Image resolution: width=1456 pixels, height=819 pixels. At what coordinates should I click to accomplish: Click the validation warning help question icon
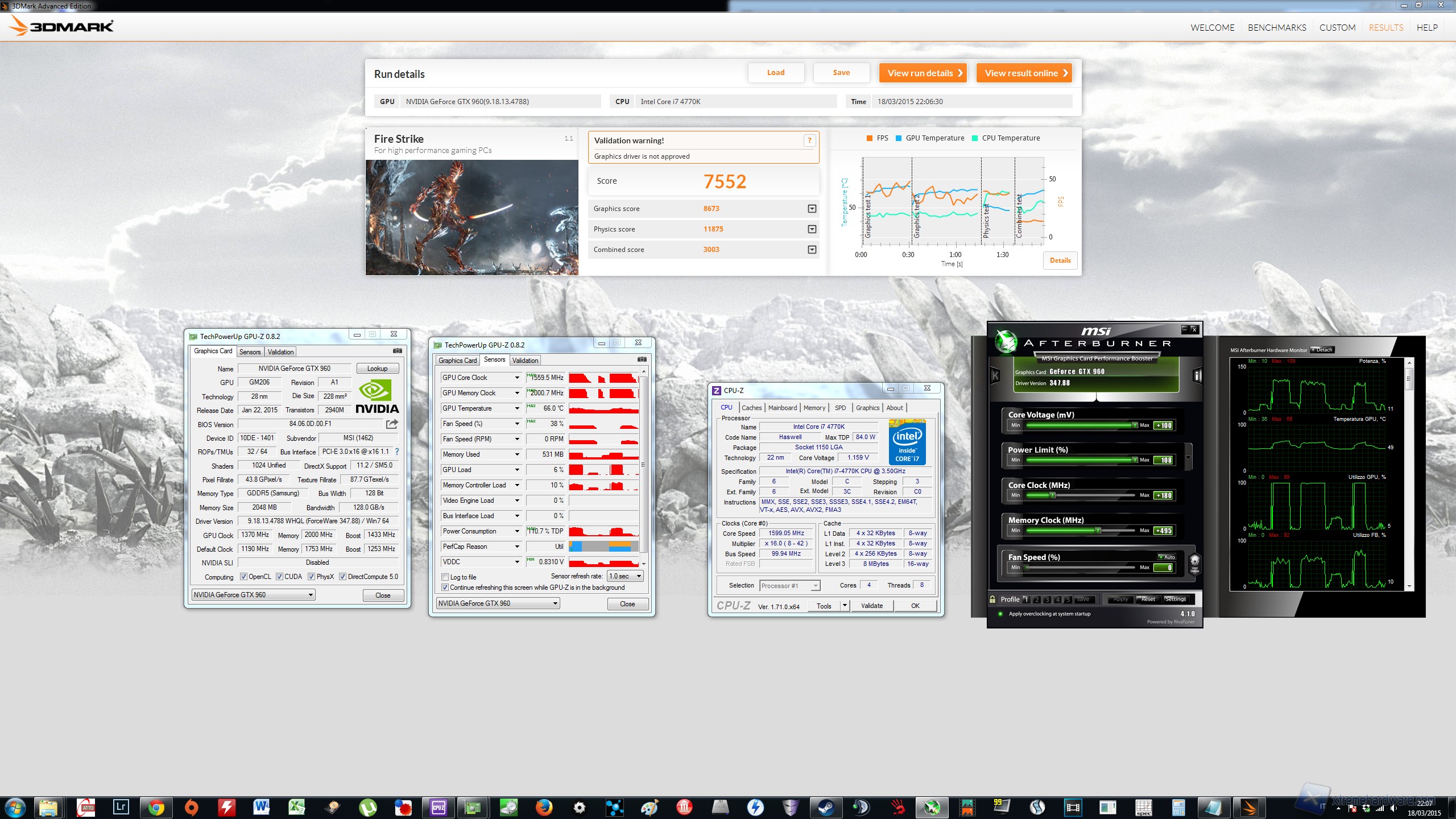click(x=809, y=140)
